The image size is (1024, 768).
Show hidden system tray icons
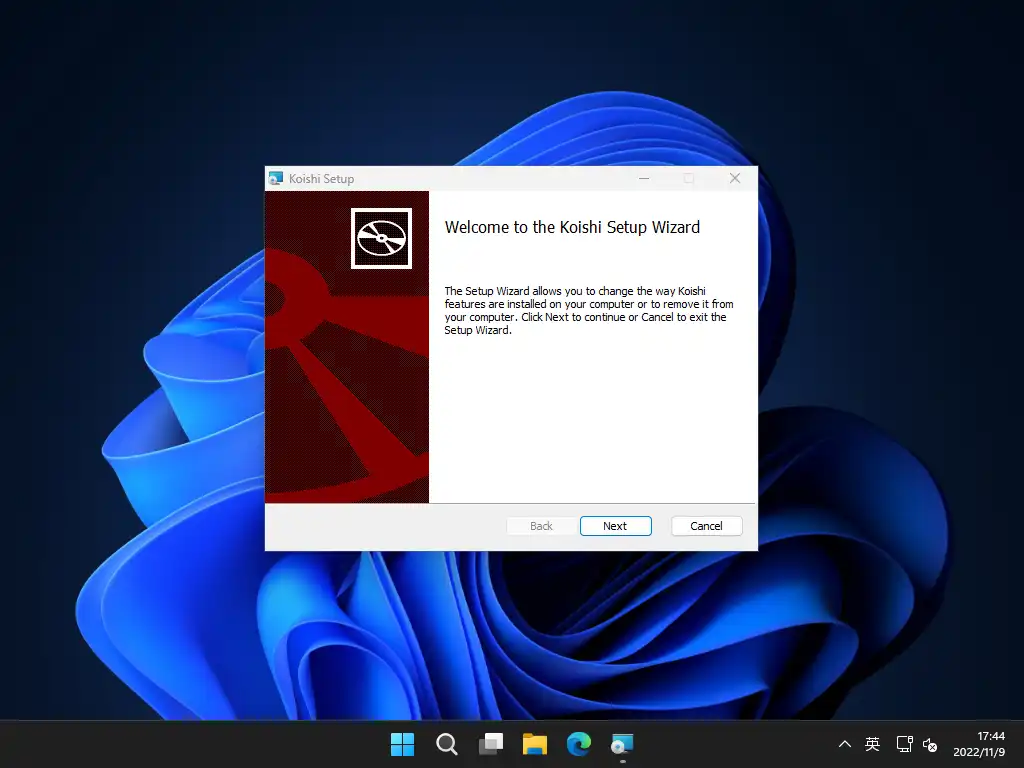click(x=844, y=744)
